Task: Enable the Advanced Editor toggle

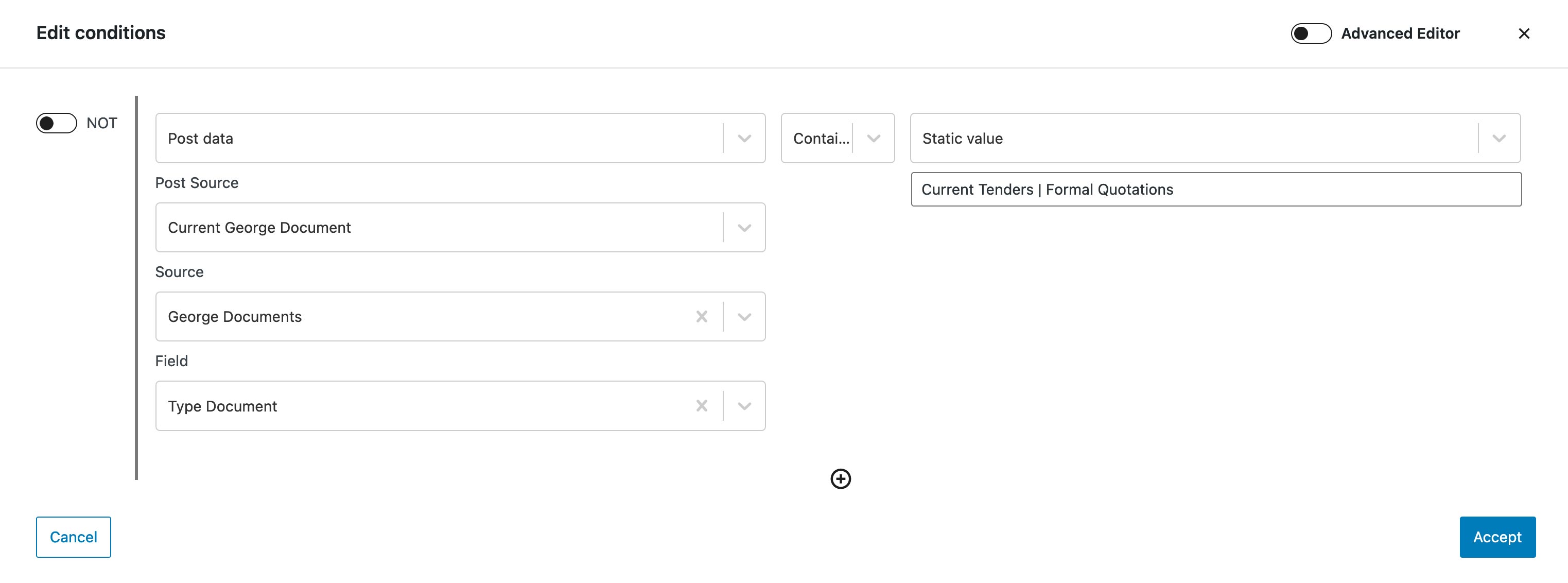Action: pos(1311,33)
